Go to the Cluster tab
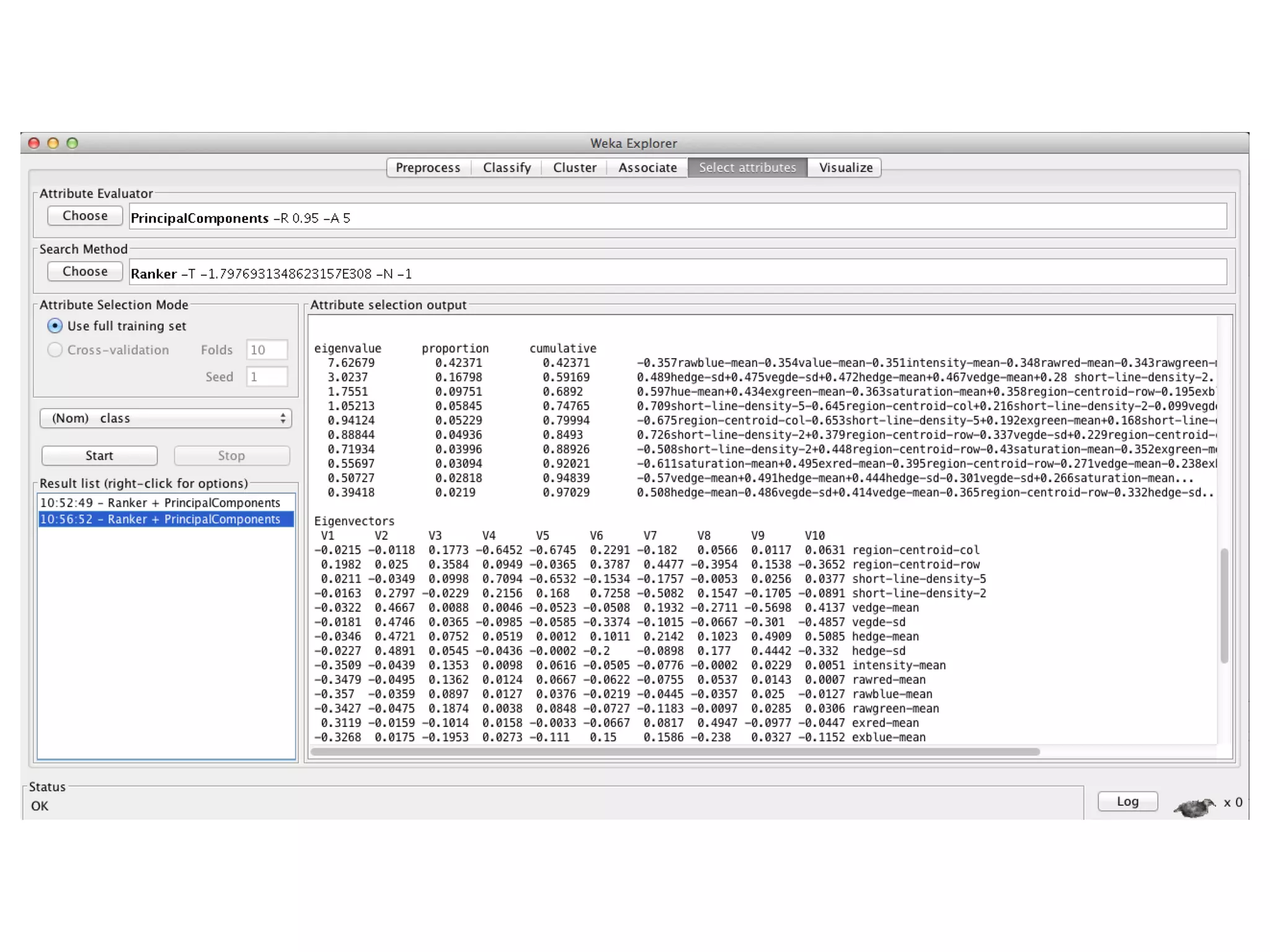 pyautogui.click(x=574, y=168)
